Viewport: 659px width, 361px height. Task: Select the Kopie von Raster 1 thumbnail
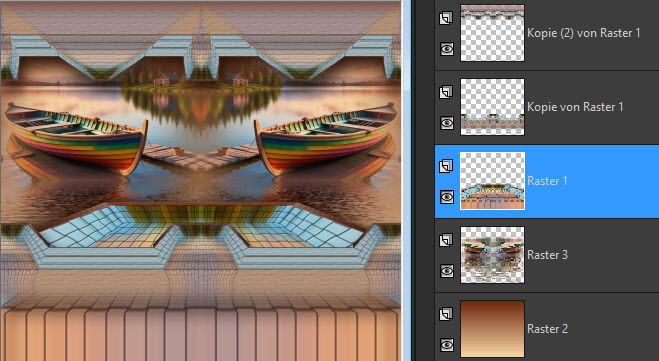(493, 107)
